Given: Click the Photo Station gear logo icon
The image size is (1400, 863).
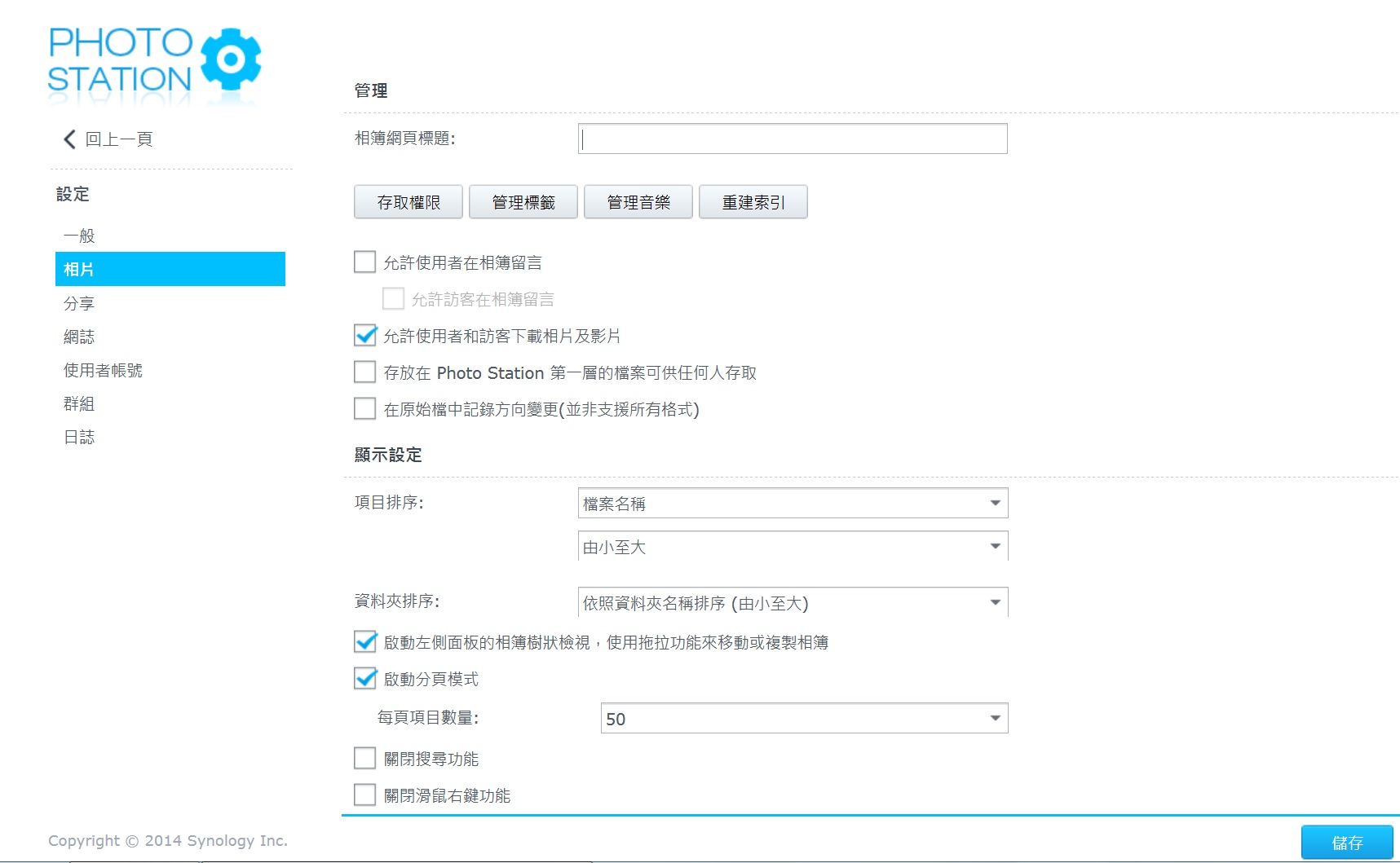Looking at the screenshot, I should pos(231,59).
